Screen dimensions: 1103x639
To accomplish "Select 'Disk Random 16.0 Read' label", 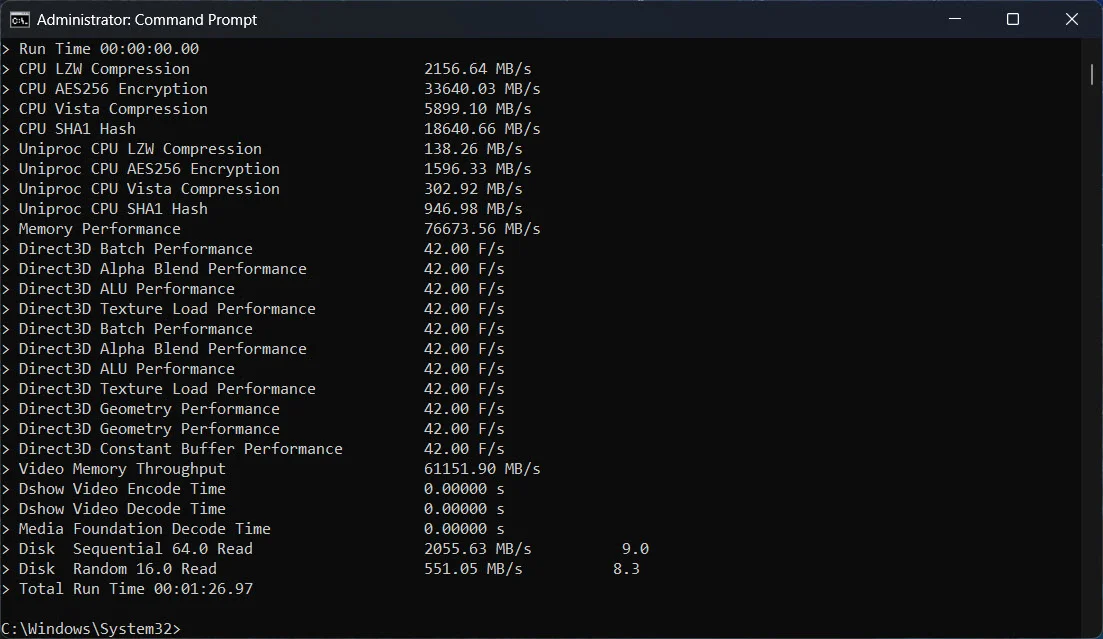I will tap(117, 569).
